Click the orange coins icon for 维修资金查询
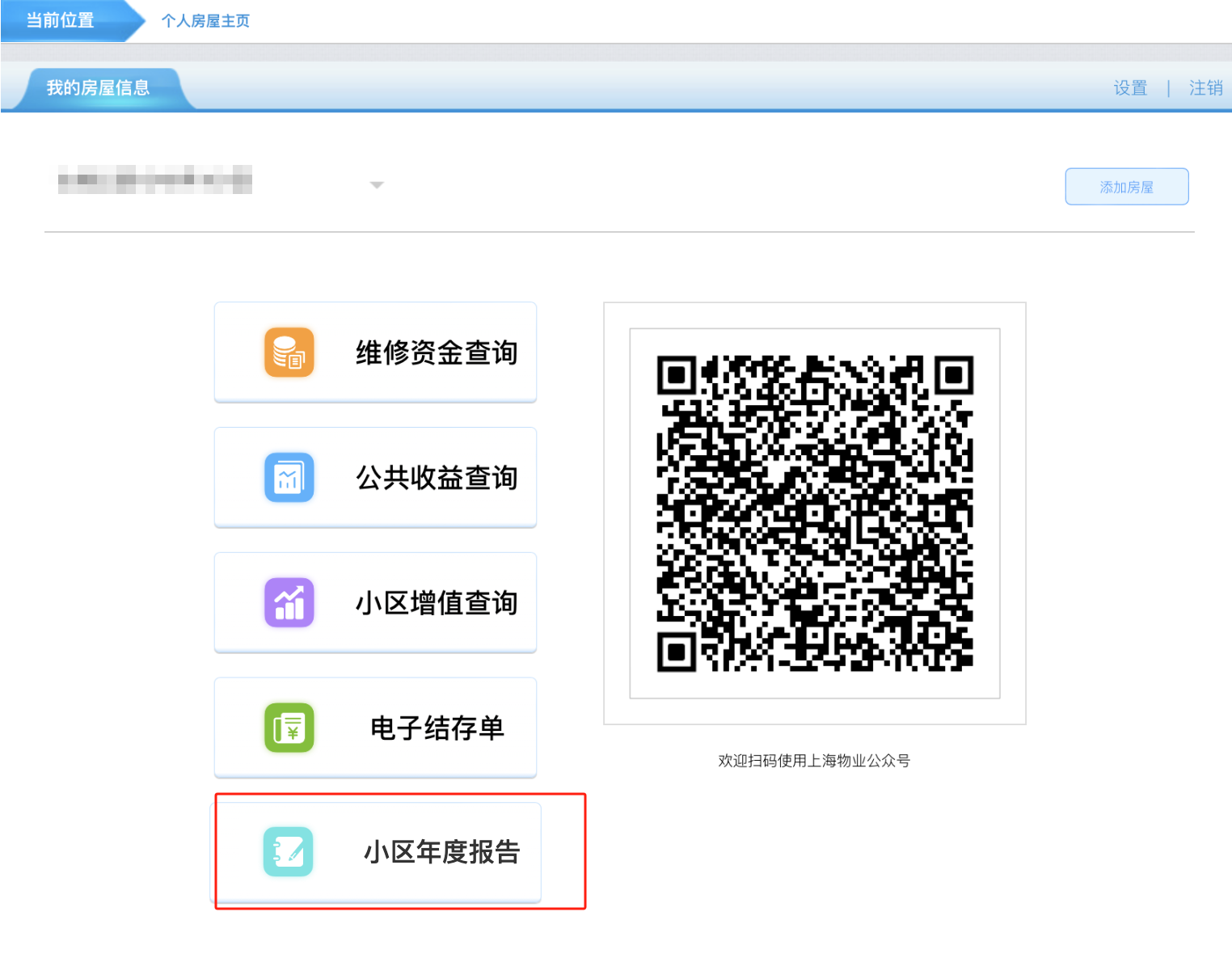This screenshot has height=975, width=1232. coord(289,352)
